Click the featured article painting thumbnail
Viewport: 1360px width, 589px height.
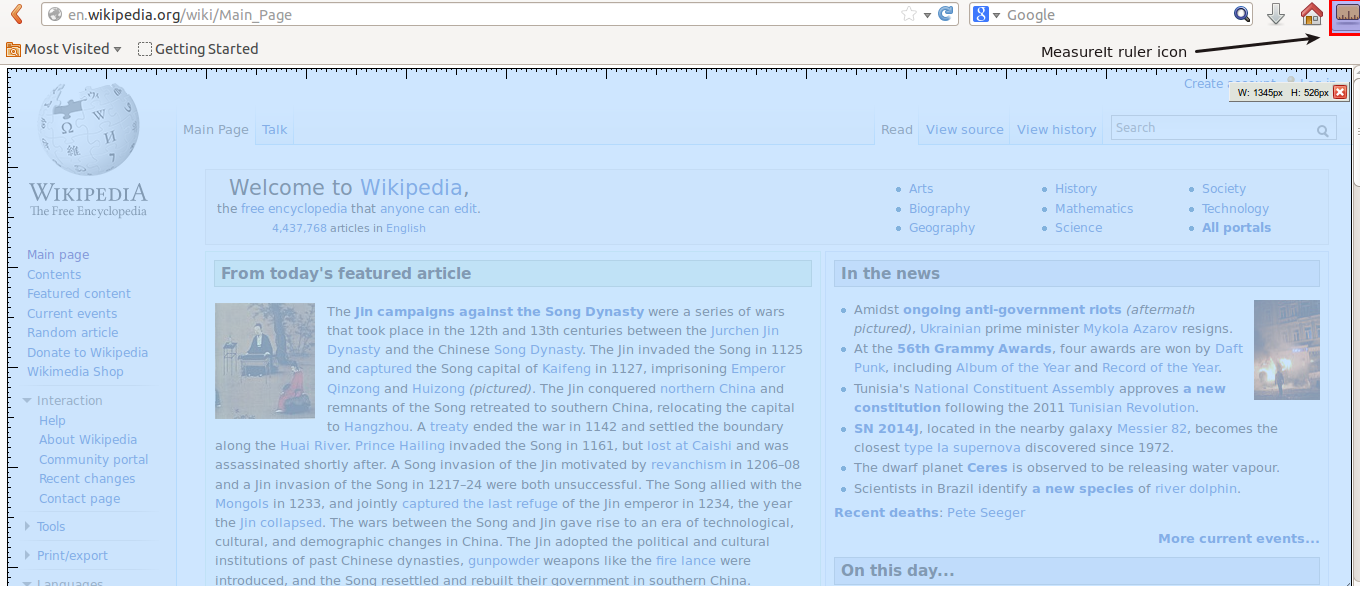(265, 361)
